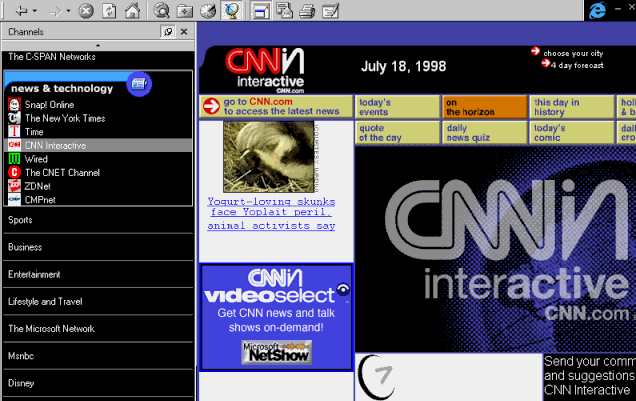Open the Wired channel
The height and width of the screenshot is (401, 636).
pyautogui.click(x=36, y=159)
